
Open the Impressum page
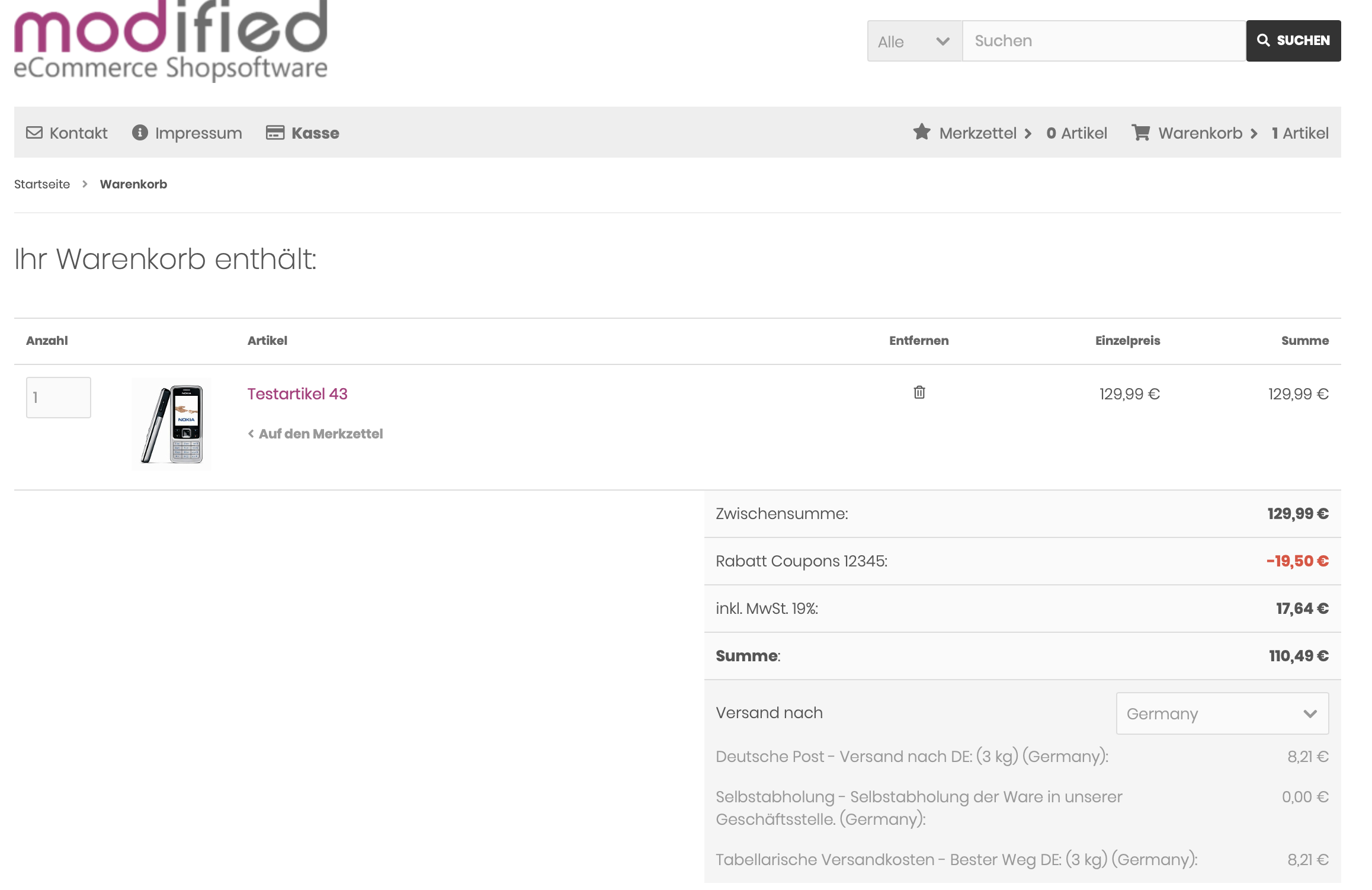(x=198, y=133)
